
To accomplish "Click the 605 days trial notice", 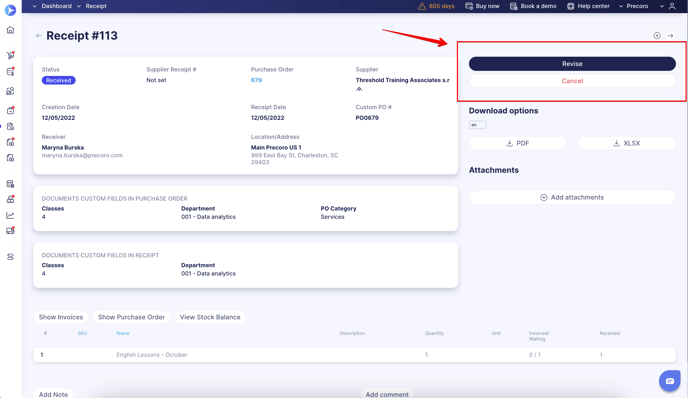I will pyautogui.click(x=441, y=6).
